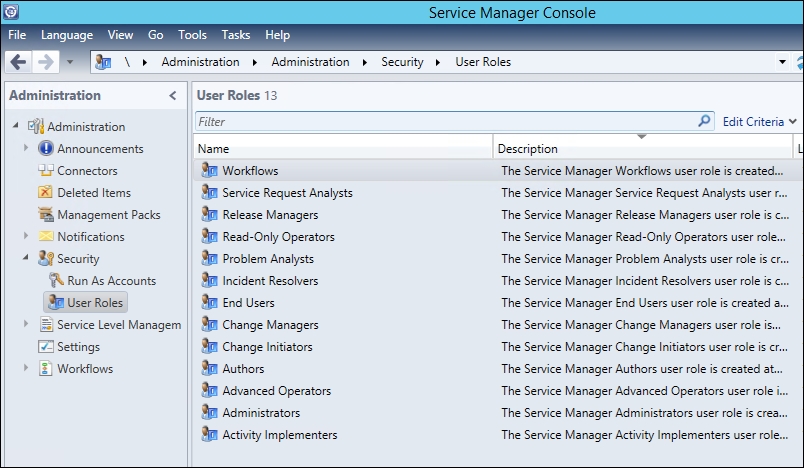Open the Help menu
804x468 pixels.
tap(277, 35)
